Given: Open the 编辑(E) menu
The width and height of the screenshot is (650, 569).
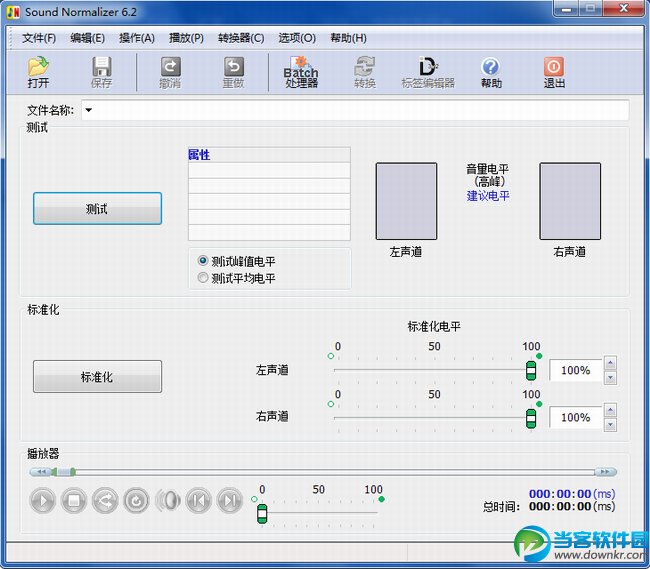Looking at the screenshot, I should 87,38.
